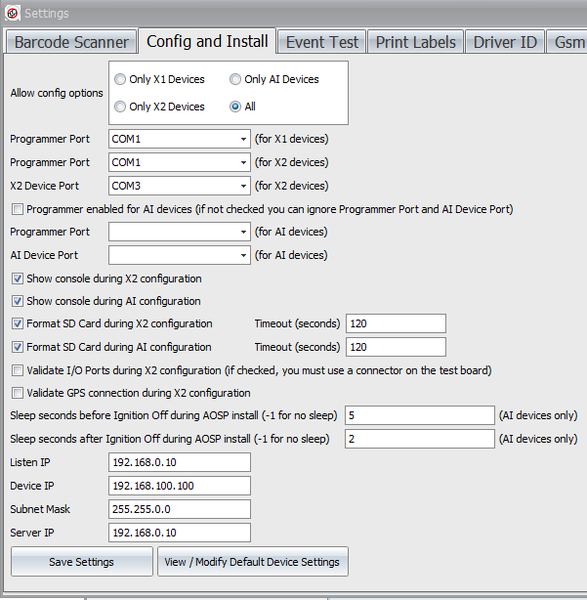Choose the Only AI Devices option
The image size is (587, 600).
[x=235, y=79]
